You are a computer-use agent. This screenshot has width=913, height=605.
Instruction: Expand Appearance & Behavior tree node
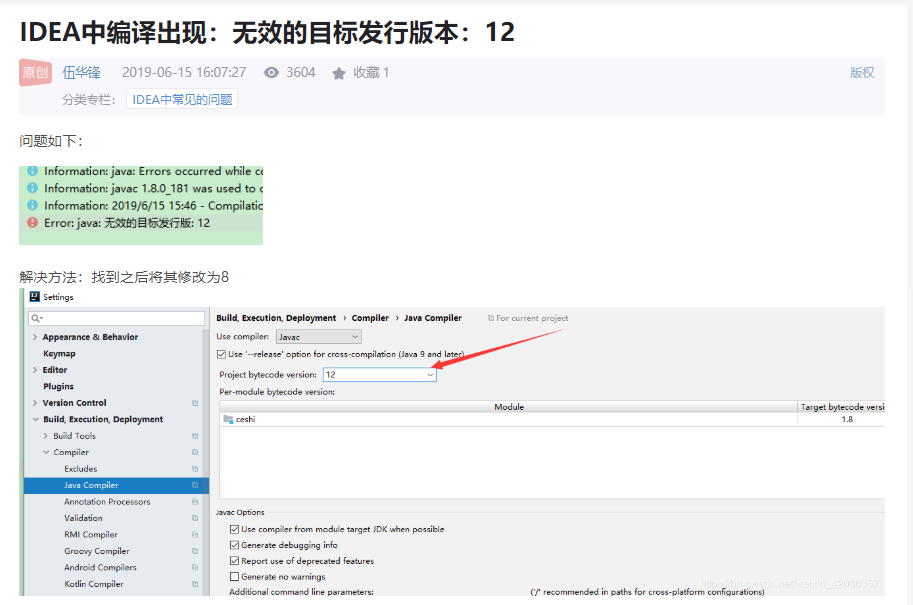(x=35, y=337)
